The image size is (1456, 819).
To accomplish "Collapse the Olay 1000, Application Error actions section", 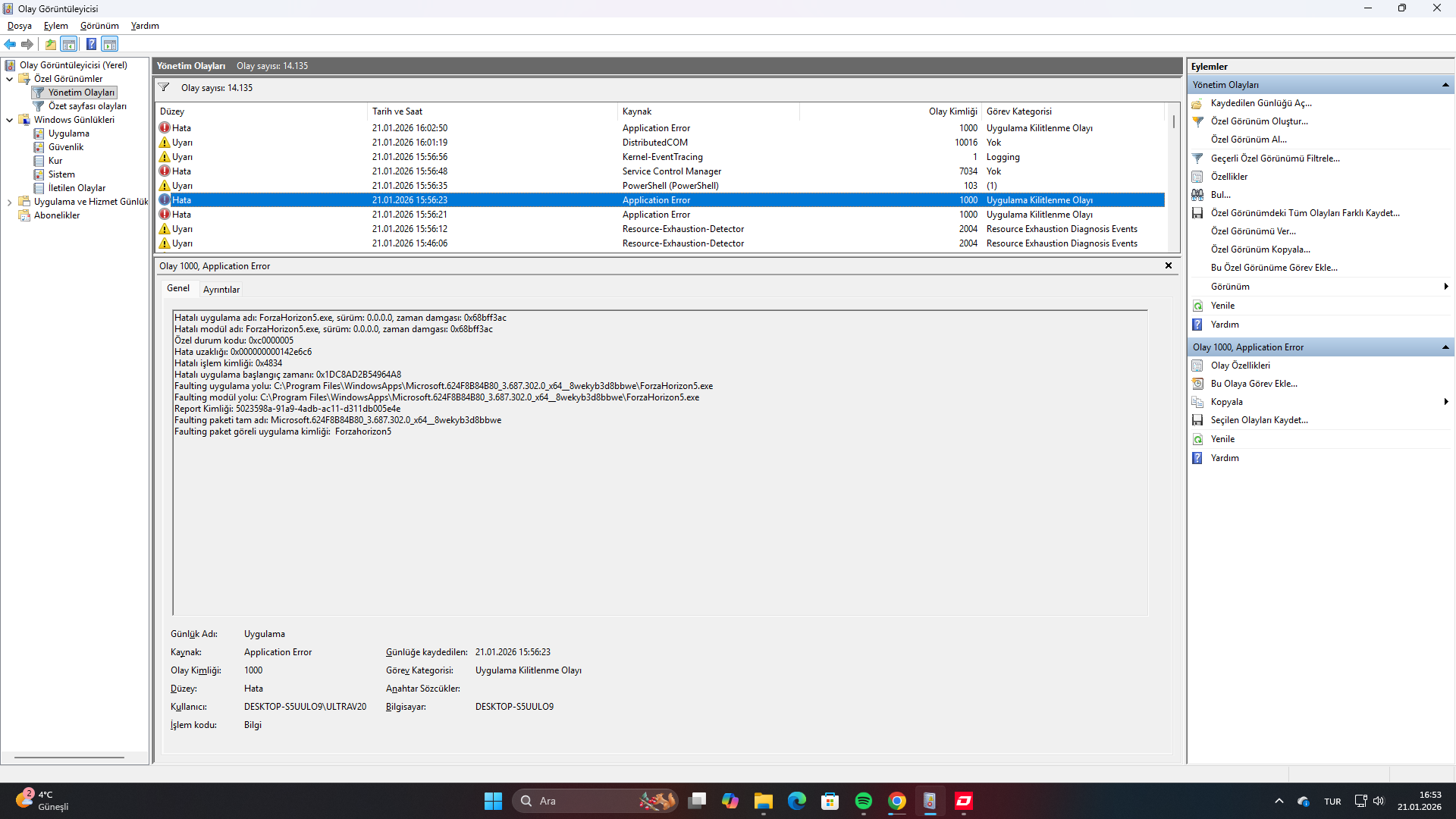I will pos(1445,347).
